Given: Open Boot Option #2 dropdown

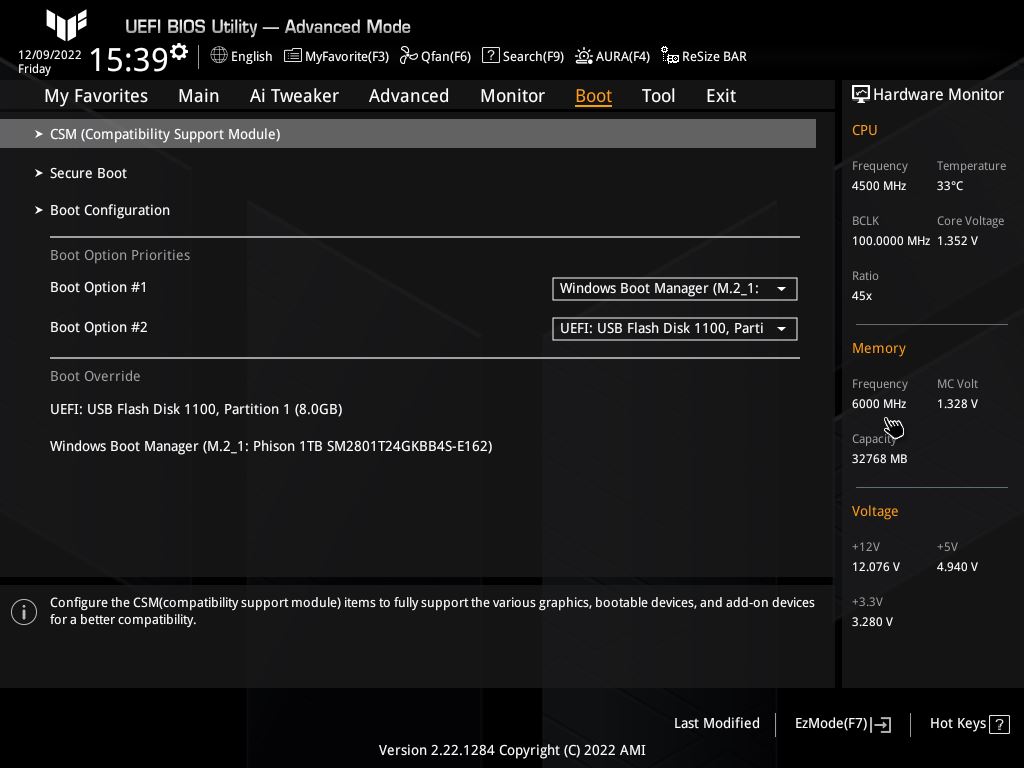Looking at the screenshot, I should click(675, 328).
